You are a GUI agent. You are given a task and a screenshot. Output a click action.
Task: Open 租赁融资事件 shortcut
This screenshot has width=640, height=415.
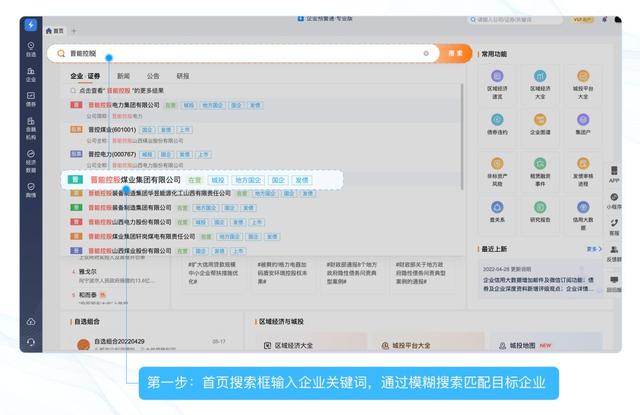540,172
